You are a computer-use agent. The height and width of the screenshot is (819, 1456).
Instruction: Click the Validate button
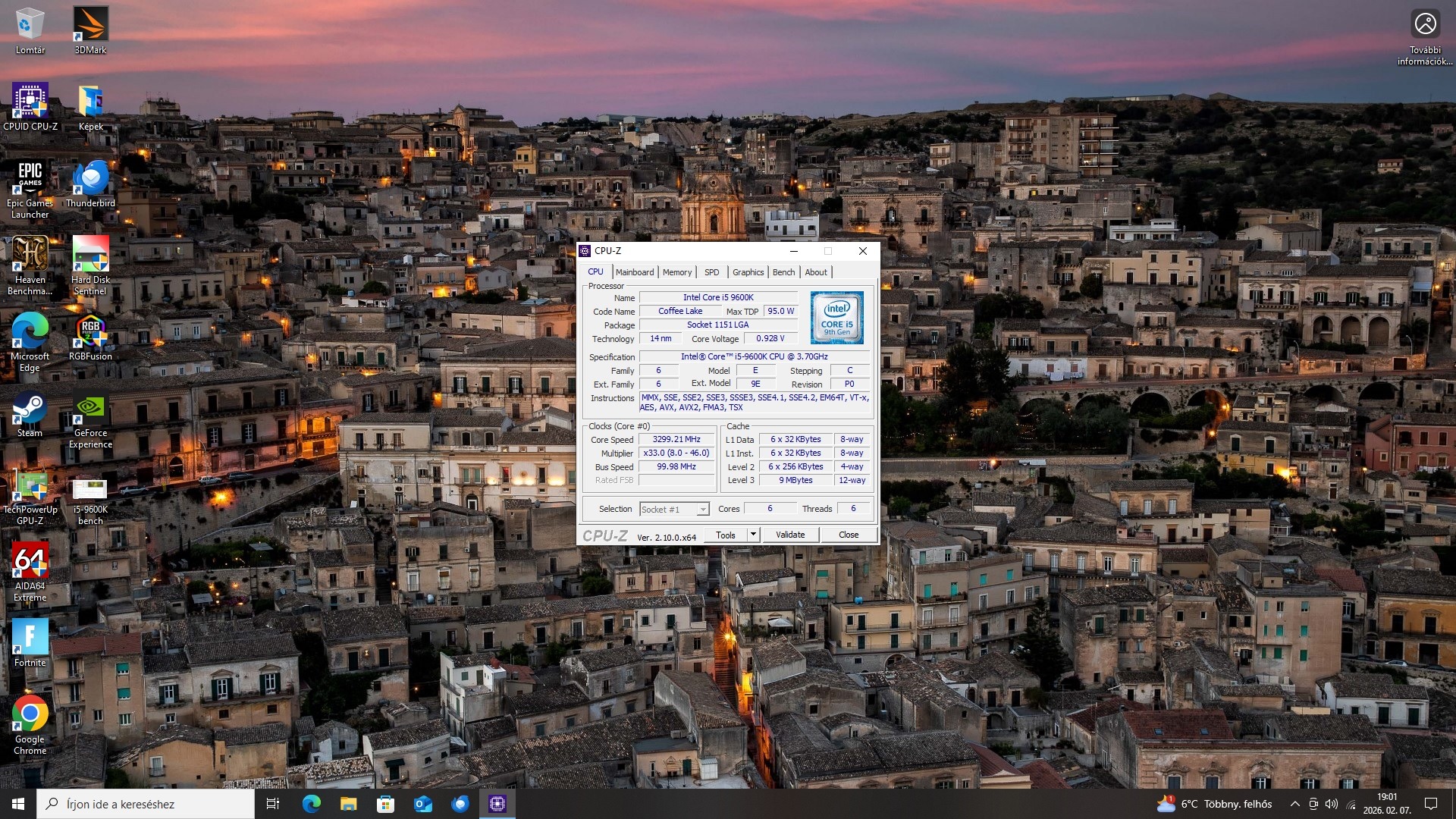click(x=790, y=535)
